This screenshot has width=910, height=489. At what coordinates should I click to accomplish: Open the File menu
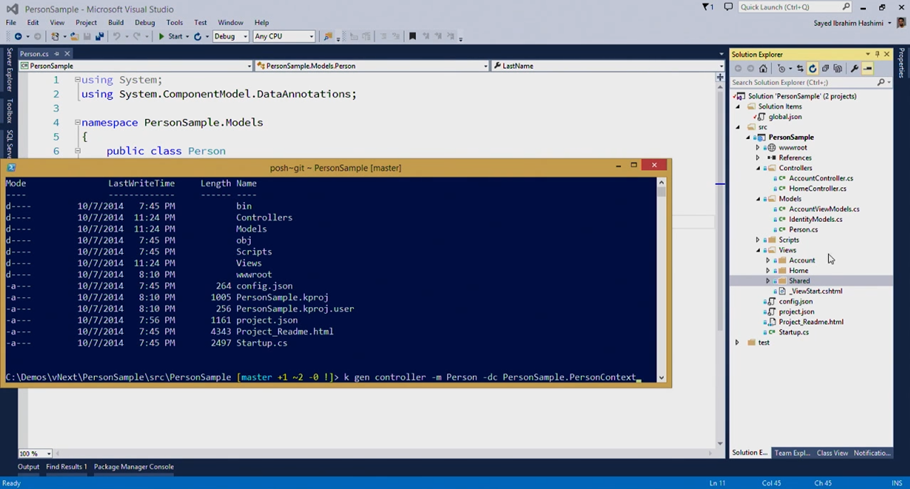11,23
